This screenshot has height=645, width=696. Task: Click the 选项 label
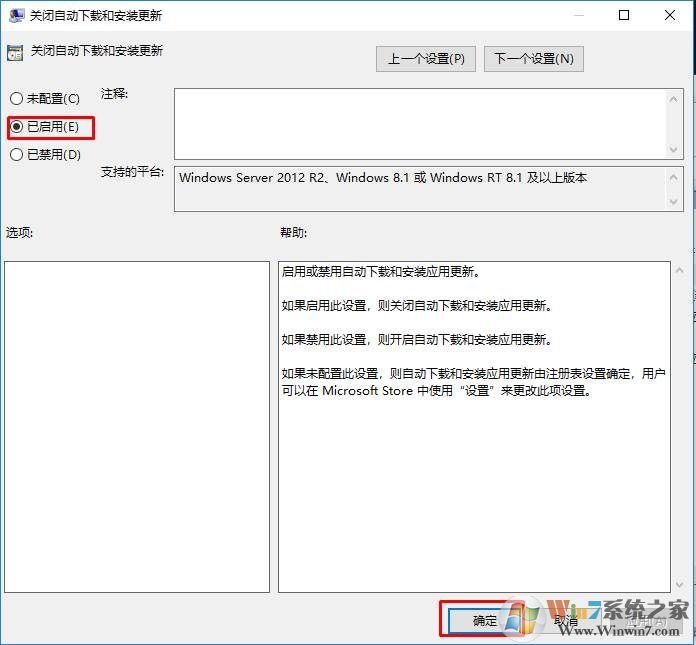click(20, 232)
